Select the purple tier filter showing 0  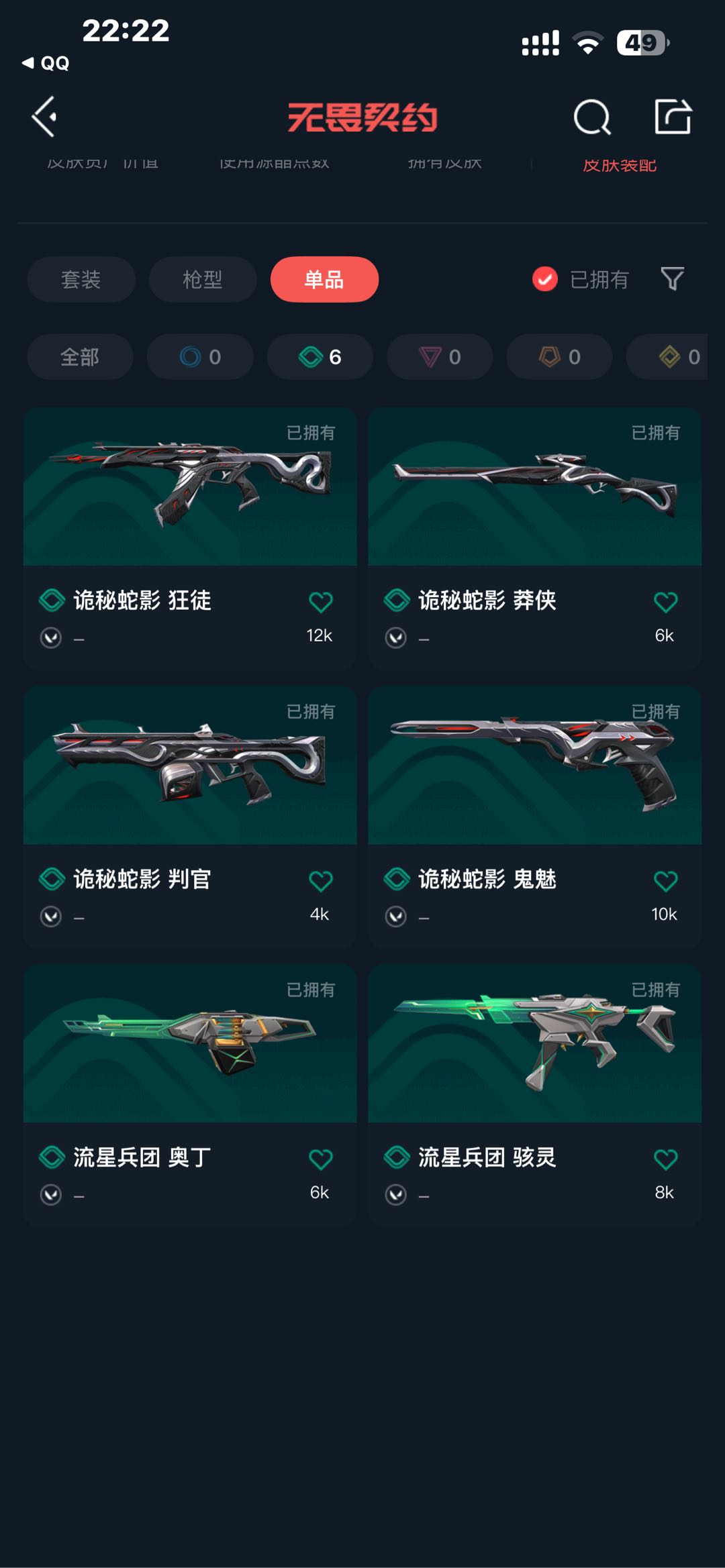pyautogui.click(x=440, y=357)
